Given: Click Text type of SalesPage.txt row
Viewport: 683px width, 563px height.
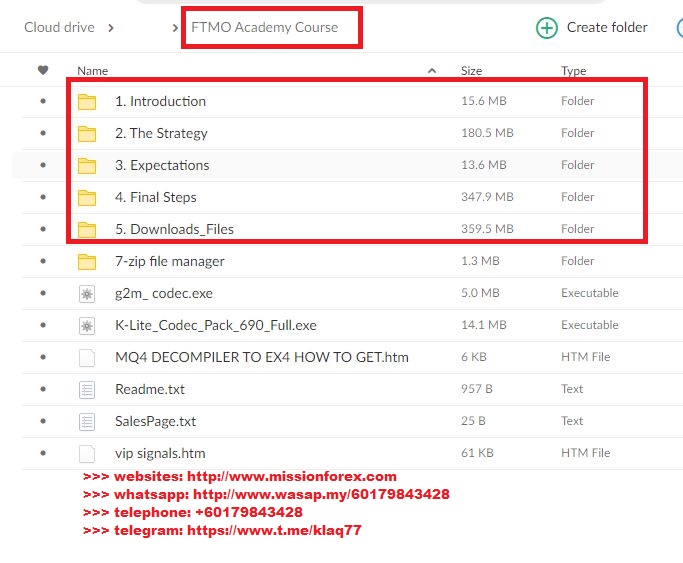Looking at the screenshot, I should pos(571,421).
